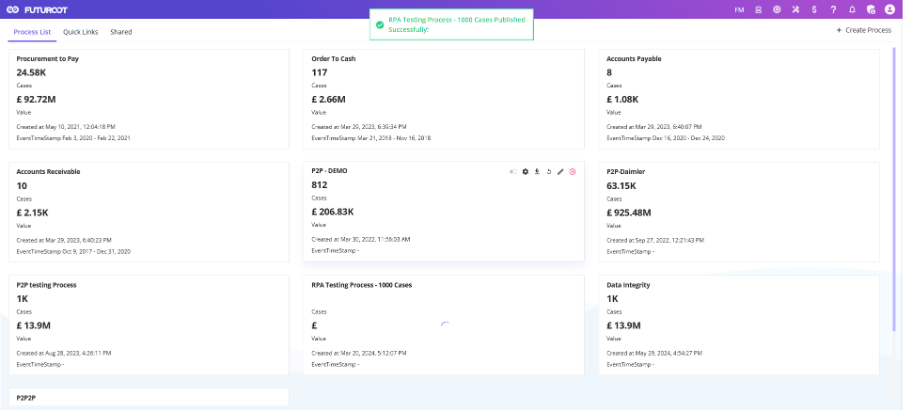Image resolution: width=903 pixels, height=411 pixels.
Task: Click the 812 cases value
Action: [319, 185]
